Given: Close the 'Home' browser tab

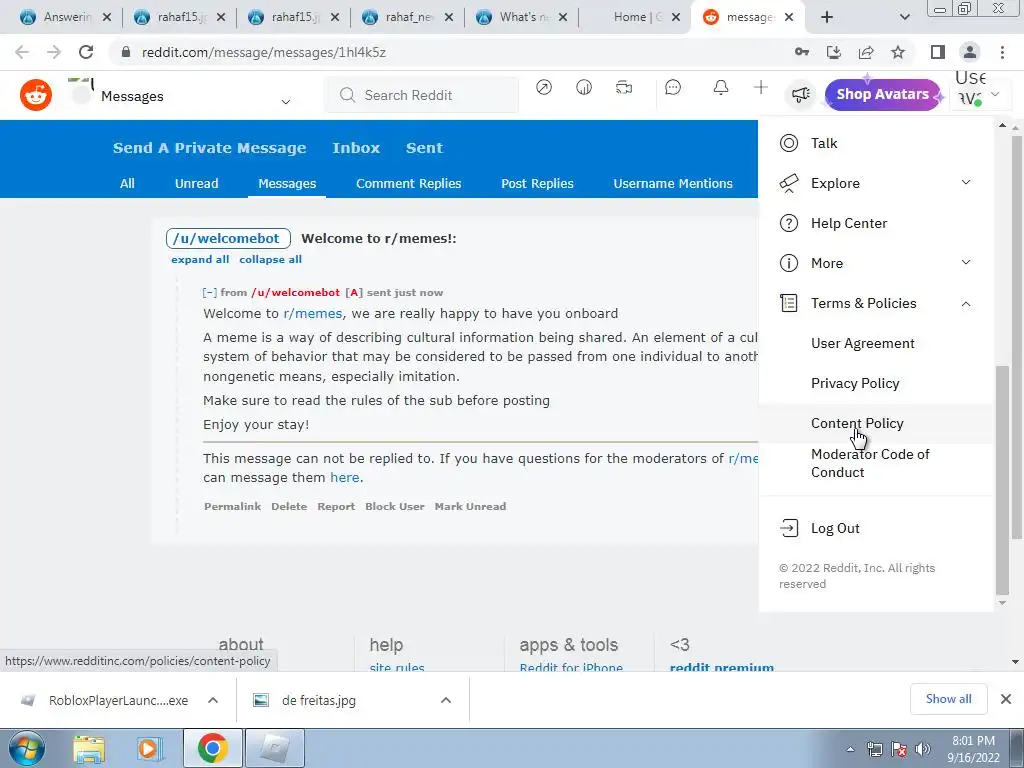Looking at the screenshot, I should [x=677, y=18].
